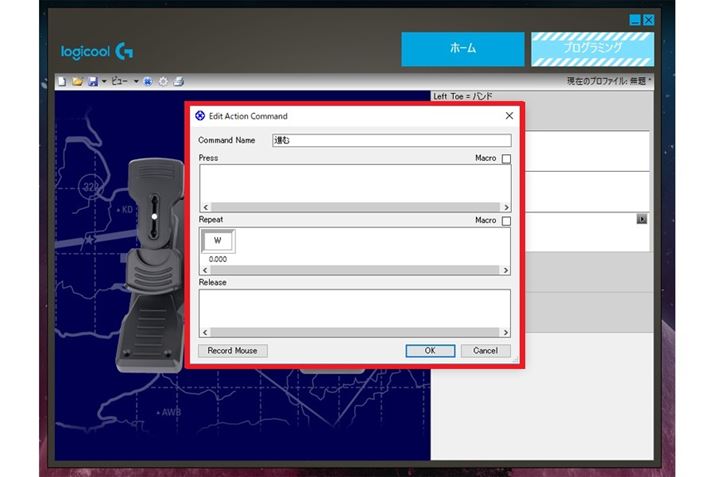715x477 pixels.
Task: Click the print icon in toolbar
Action: click(x=178, y=81)
